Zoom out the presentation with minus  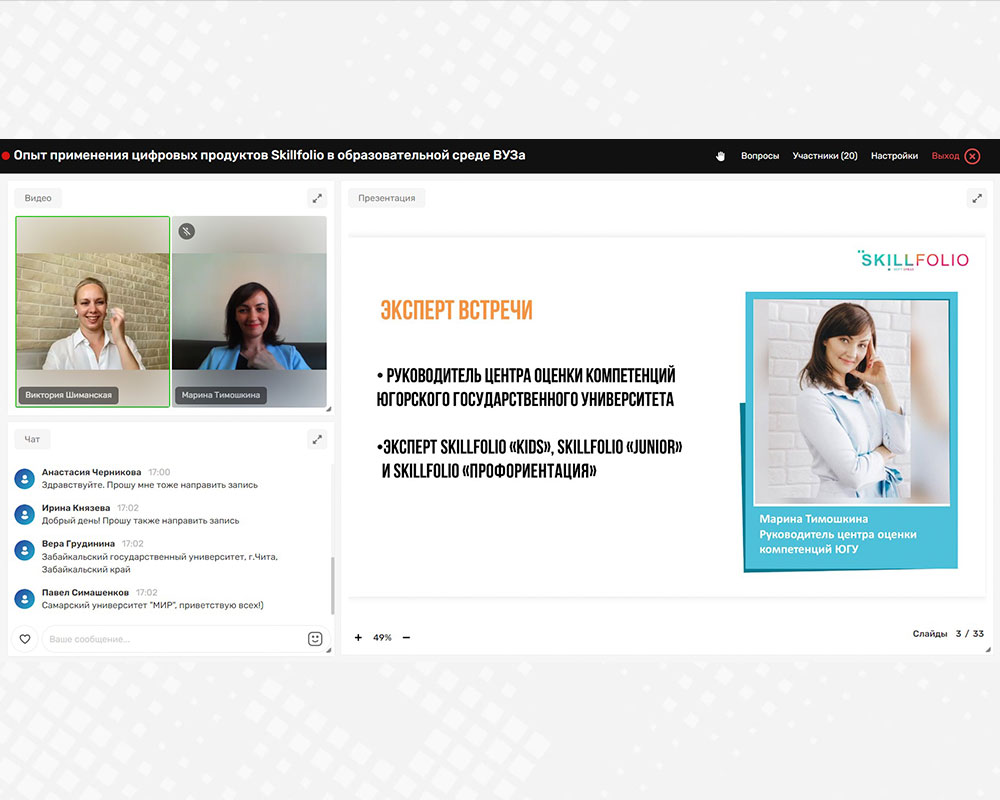click(x=406, y=637)
